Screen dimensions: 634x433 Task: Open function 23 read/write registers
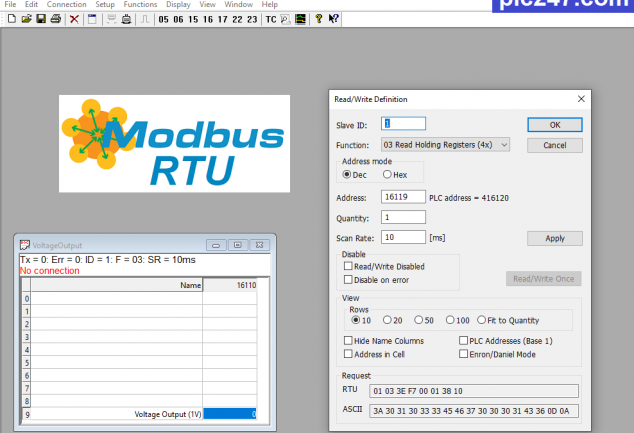point(252,19)
